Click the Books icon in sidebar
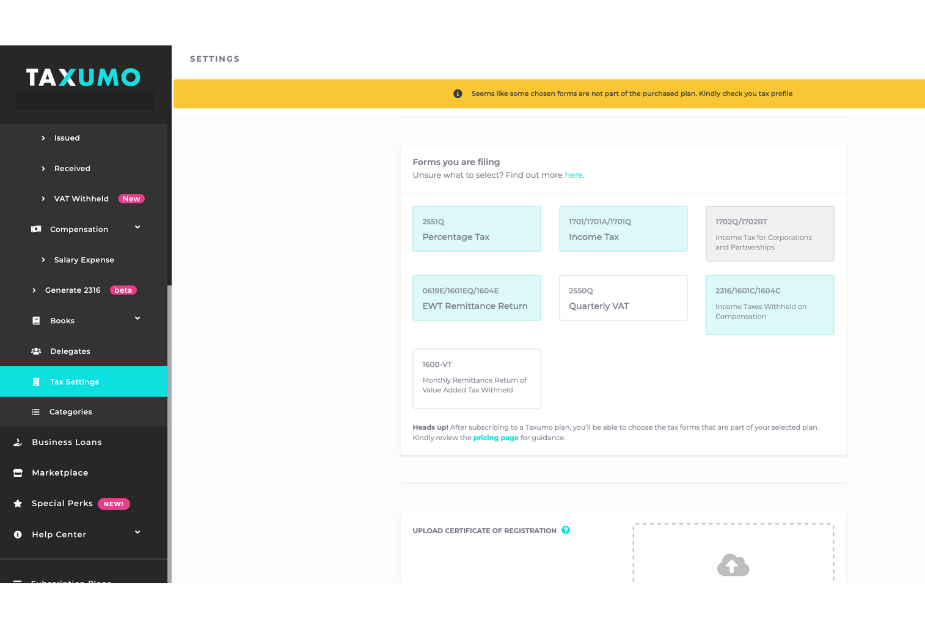The image size is (925, 628). tap(36, 321)
